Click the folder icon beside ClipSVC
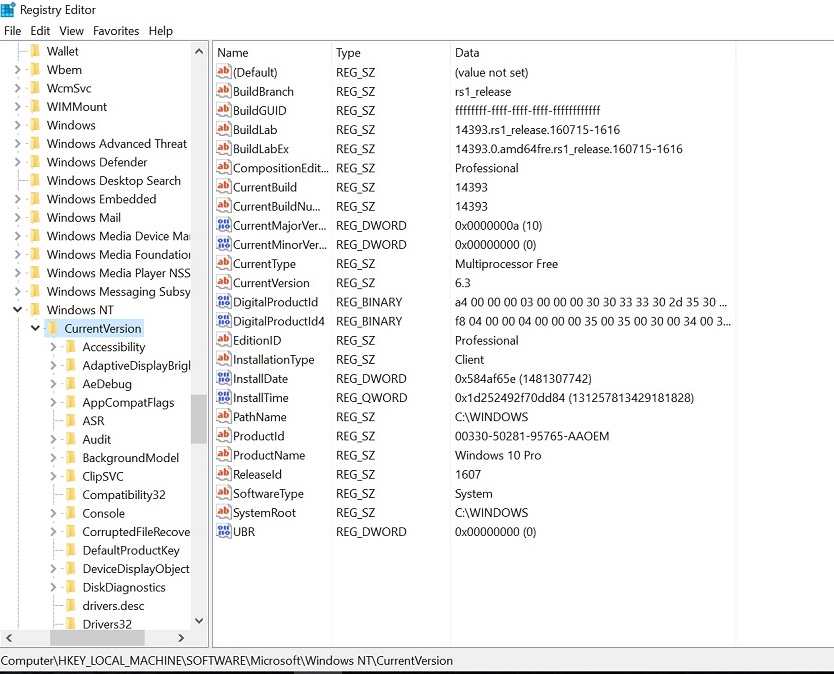834x674 pixels. coord(71,476)
